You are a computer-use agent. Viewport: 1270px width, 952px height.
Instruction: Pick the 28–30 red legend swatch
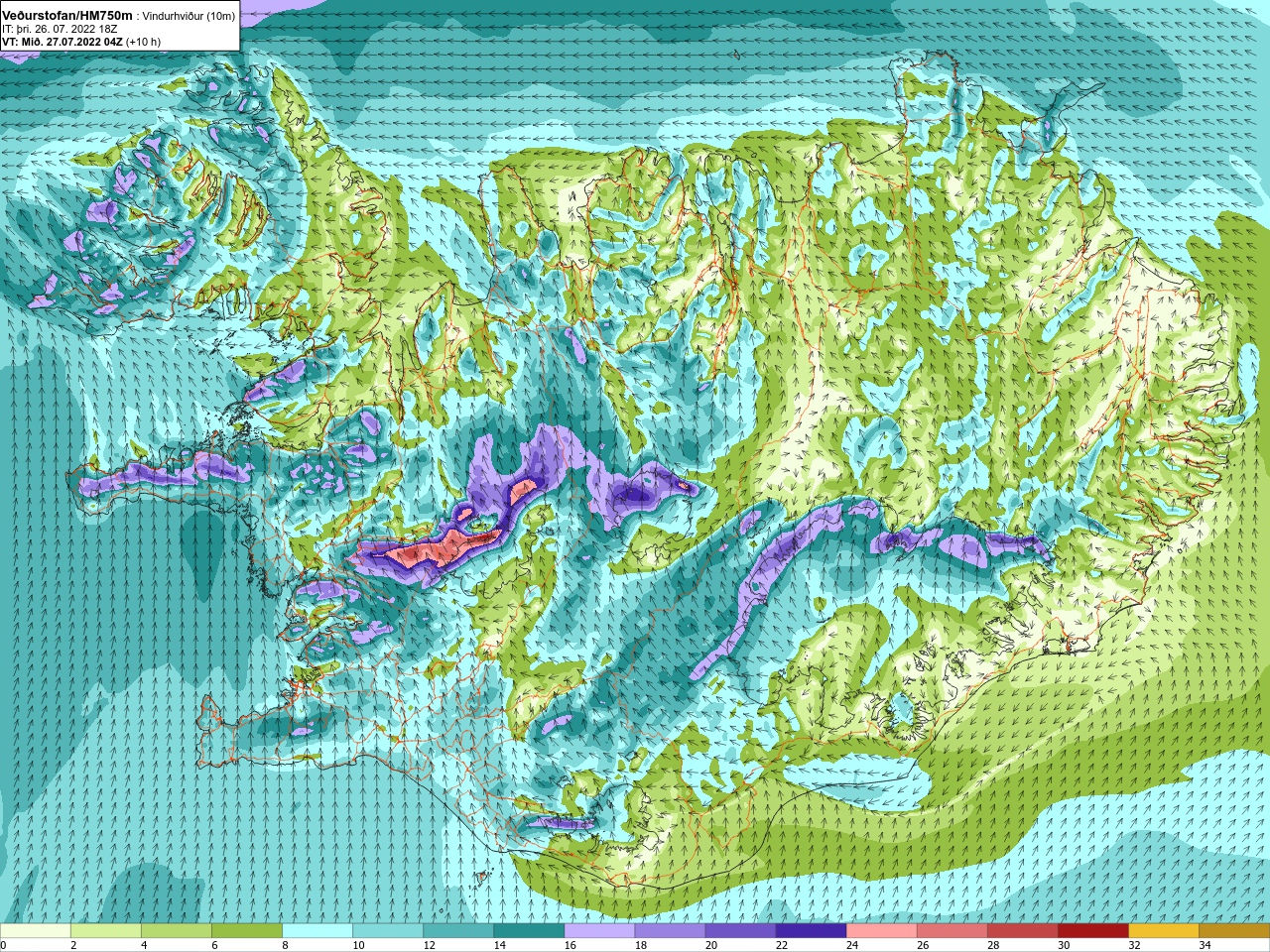pos(1022,931)
